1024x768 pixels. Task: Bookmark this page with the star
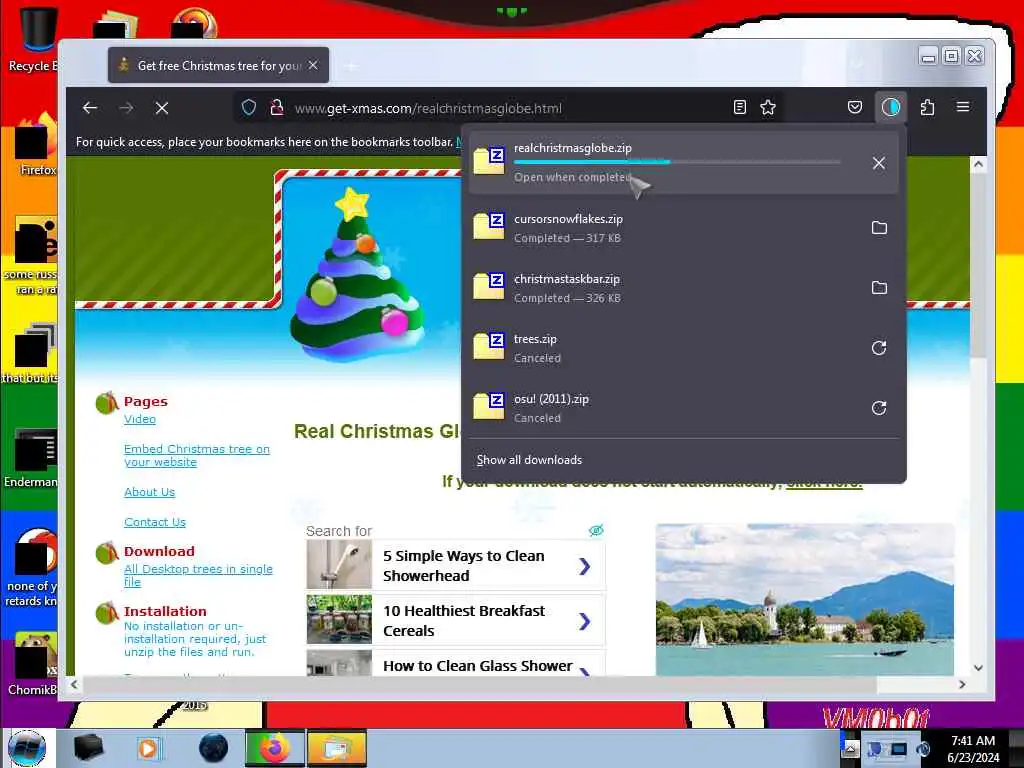click(x=768, y=108)
